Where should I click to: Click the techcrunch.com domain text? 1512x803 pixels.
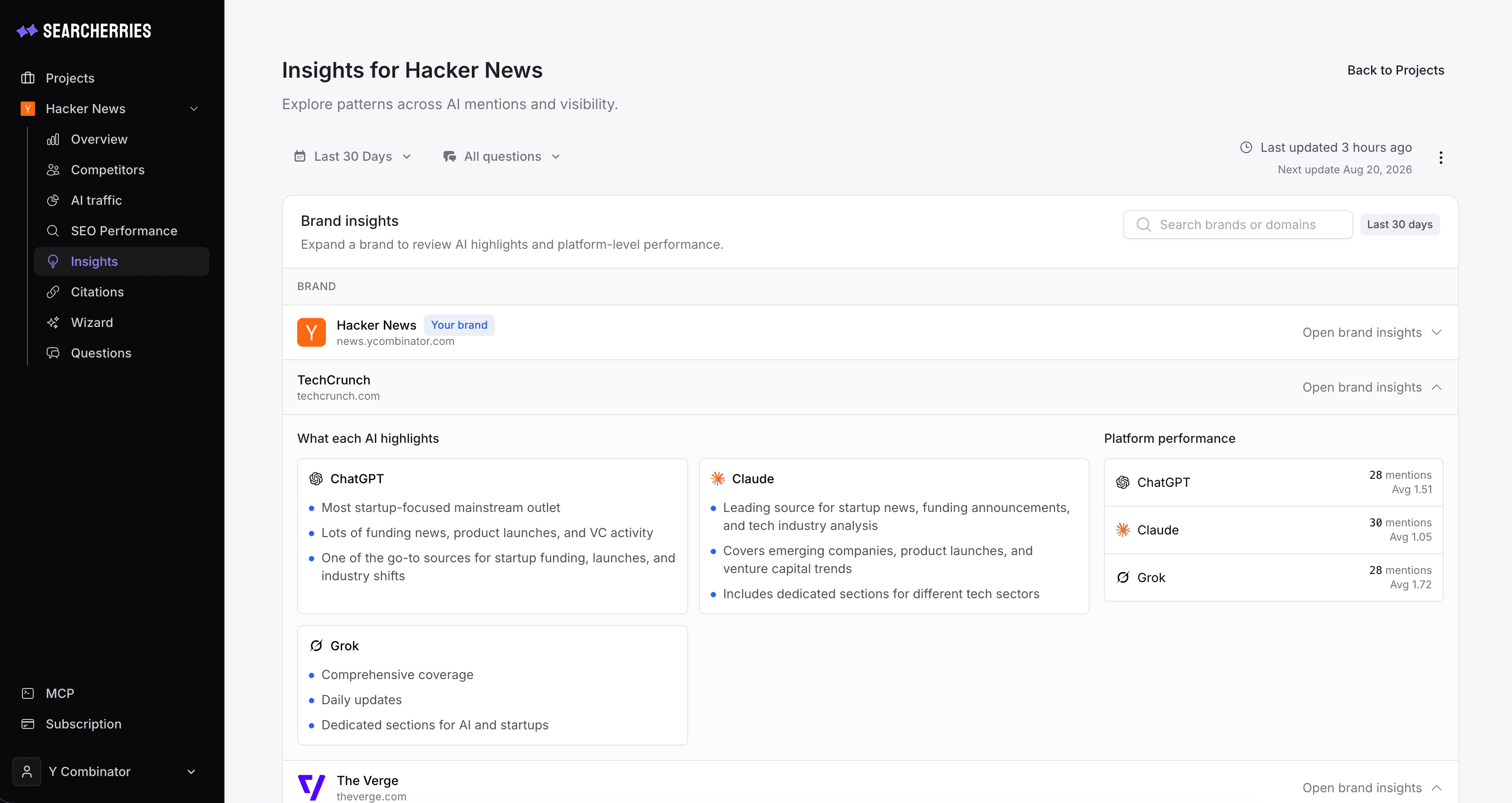pos(338,396)
